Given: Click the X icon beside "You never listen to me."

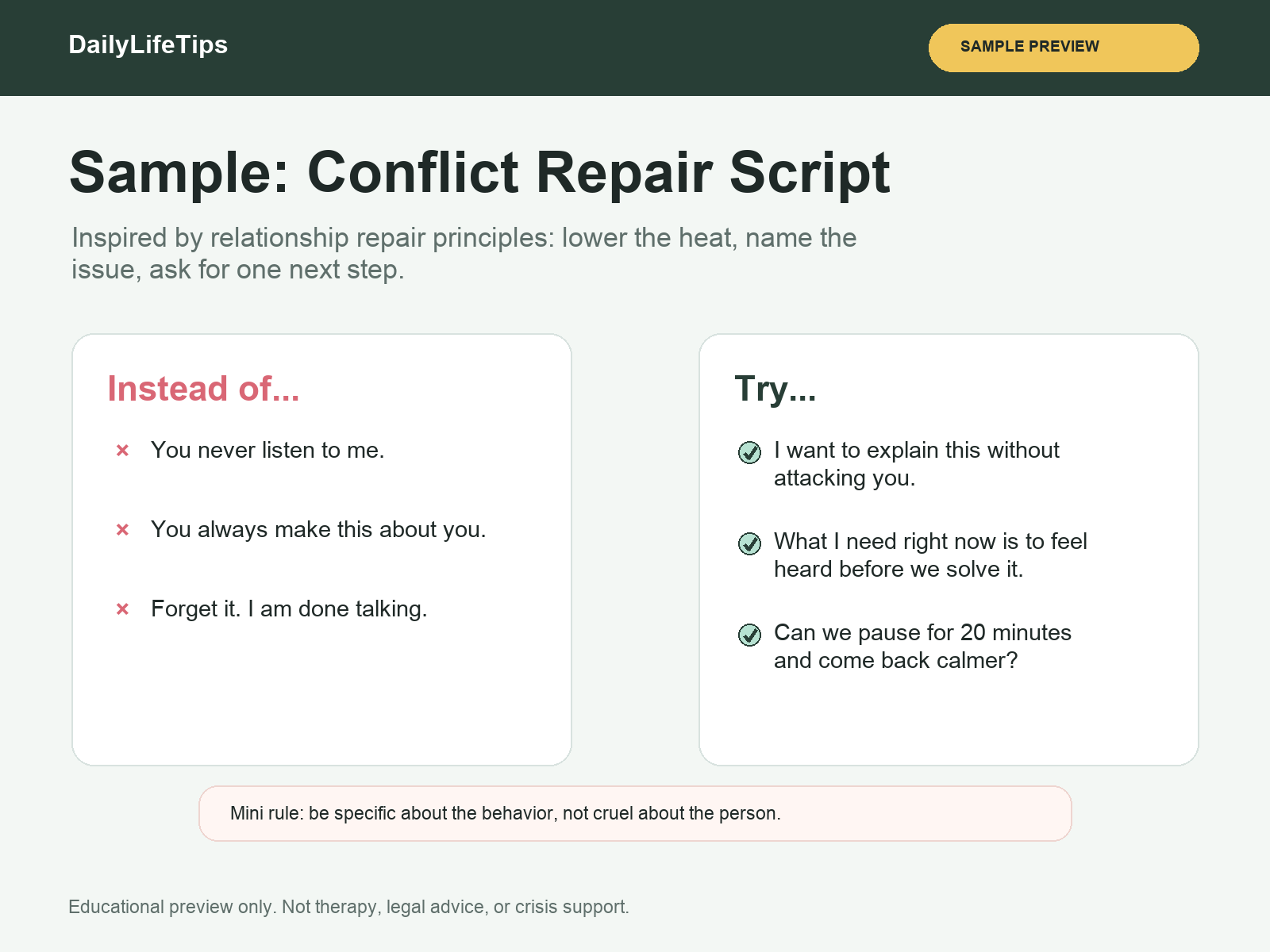Looking at the screenshot, I should click(122, 451).
